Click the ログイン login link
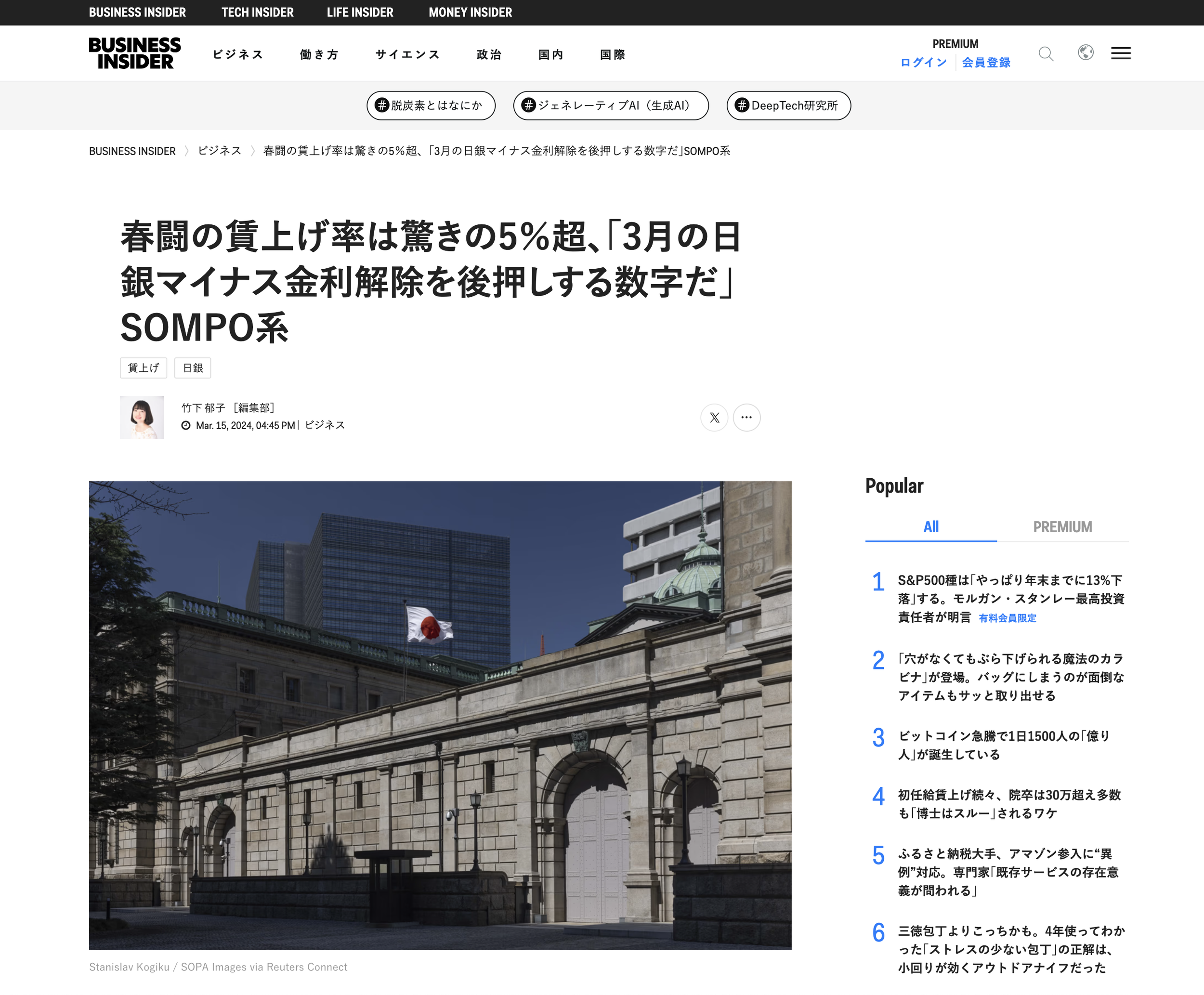This screenshot has width=1204, height=995. point(923,63)
